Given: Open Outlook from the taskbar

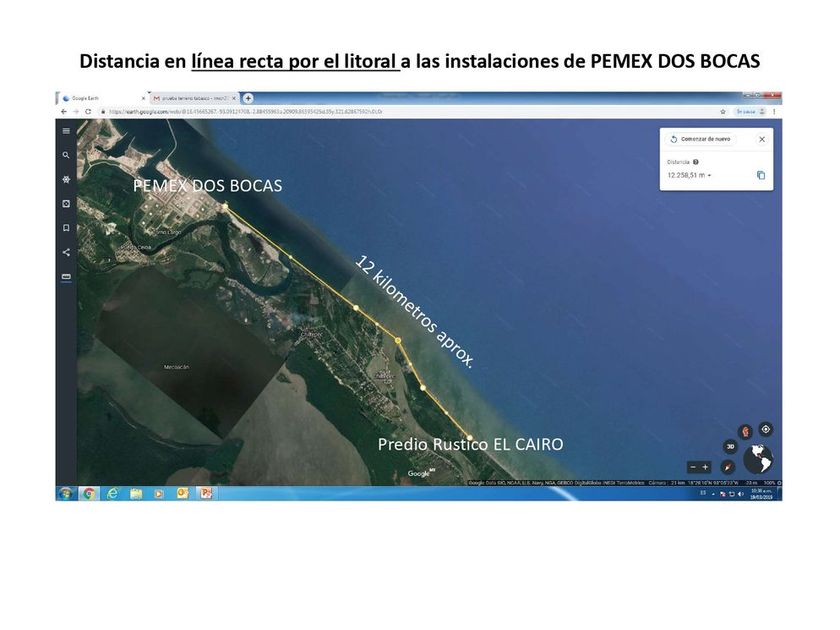Looking at the screenshot, I should (x=183, y=493).
